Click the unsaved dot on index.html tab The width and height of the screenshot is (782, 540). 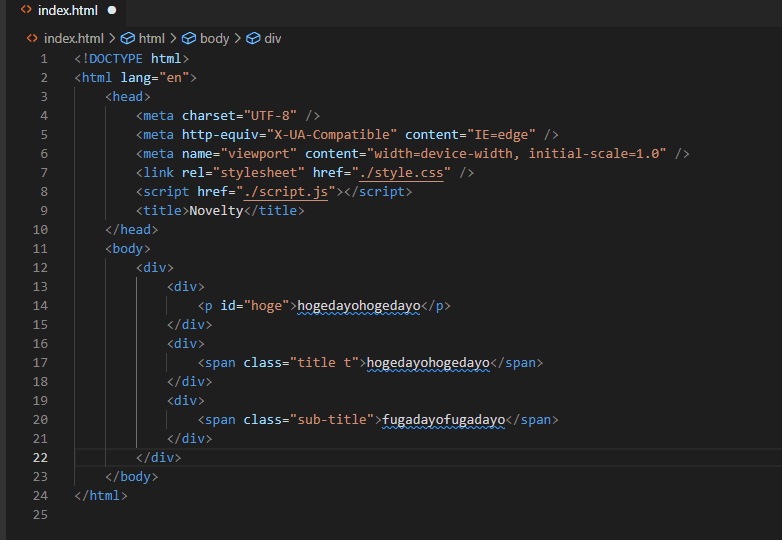pyautogui.click(x=111, y=10)
